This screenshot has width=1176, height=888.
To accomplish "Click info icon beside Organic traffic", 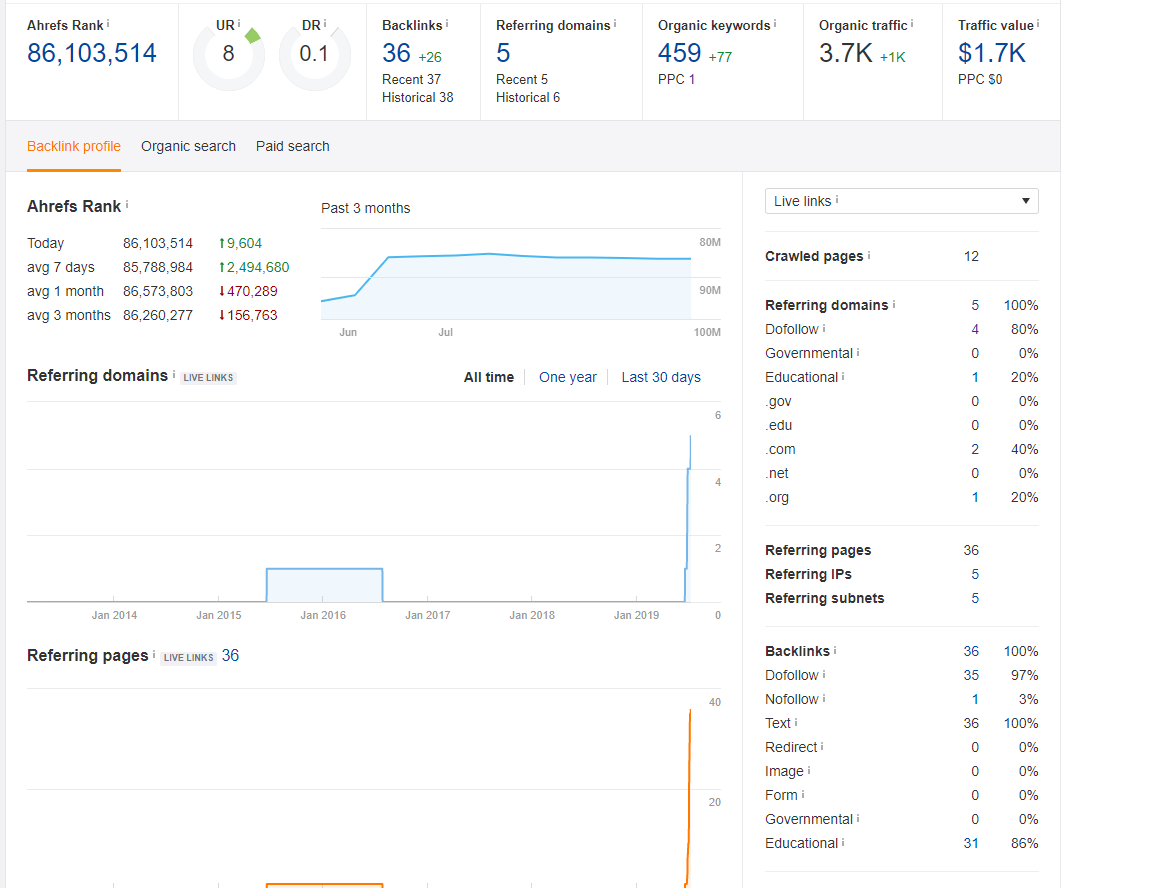I will 912,24.
